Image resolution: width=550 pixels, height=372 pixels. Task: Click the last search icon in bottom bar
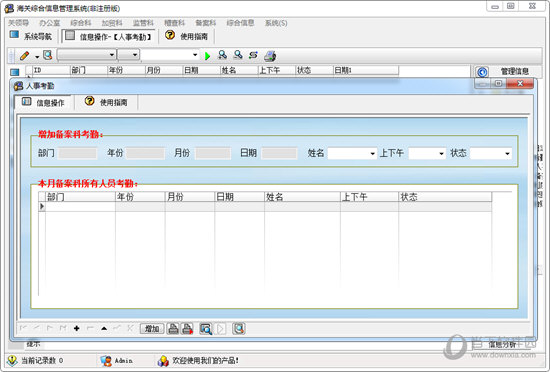[239, 329]
